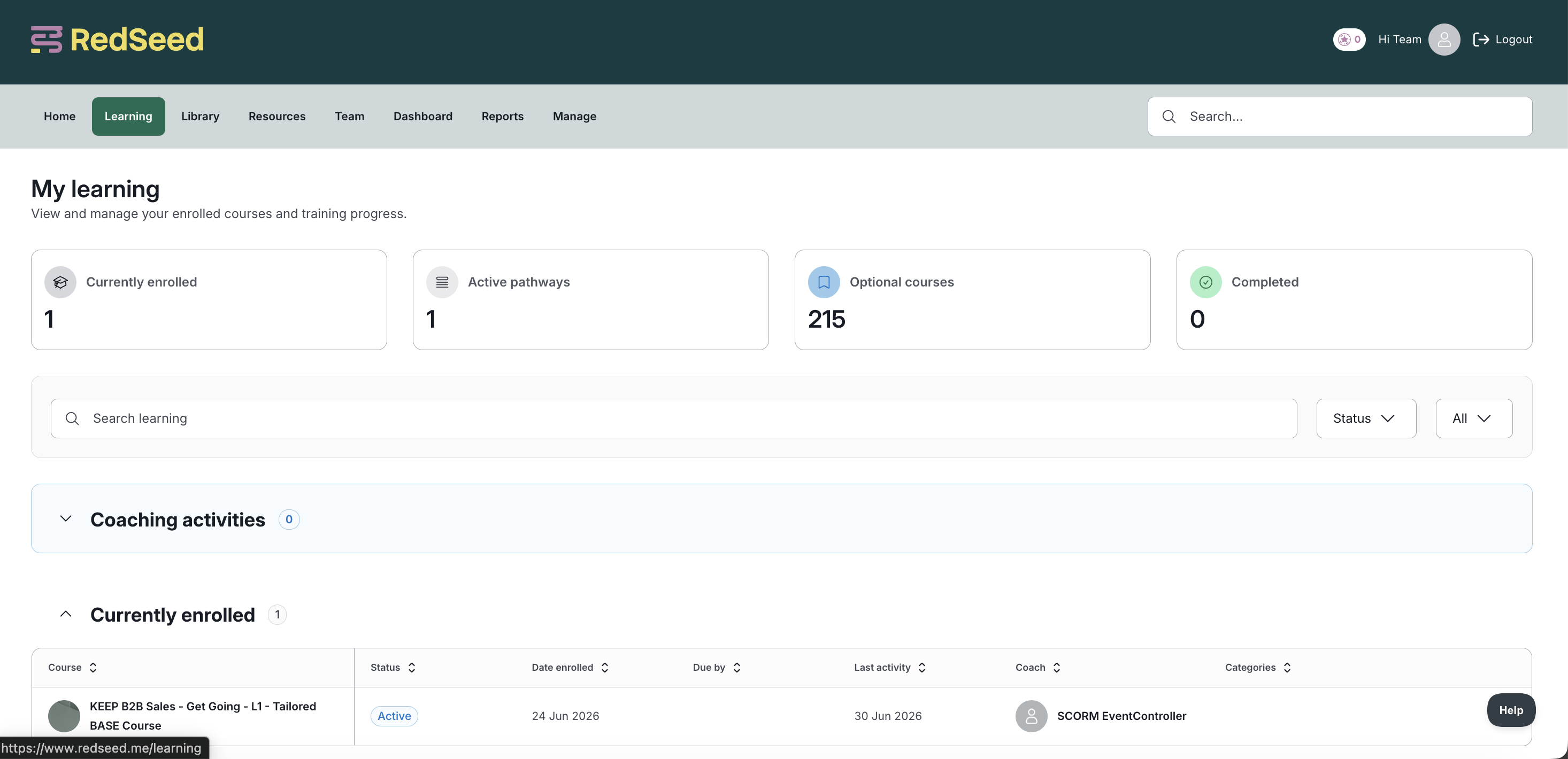Click the Active pathways list icon
The height and width of the screenshot is (759, 1568).
pos(442,282)
